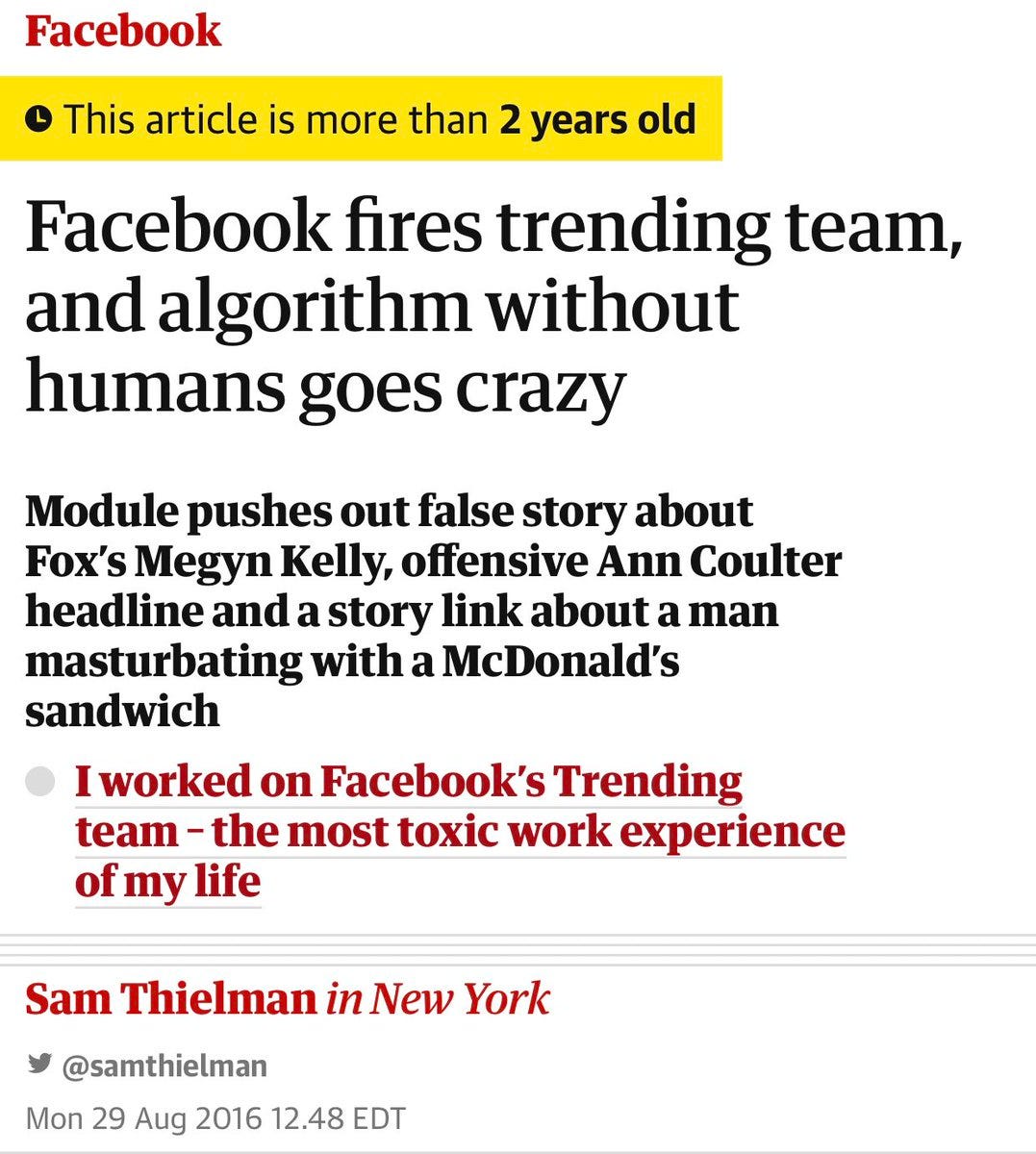Screen dimensions: 1036x1154
Task: Click 'of my life' in related link
Action: click(x=168, y=881)
